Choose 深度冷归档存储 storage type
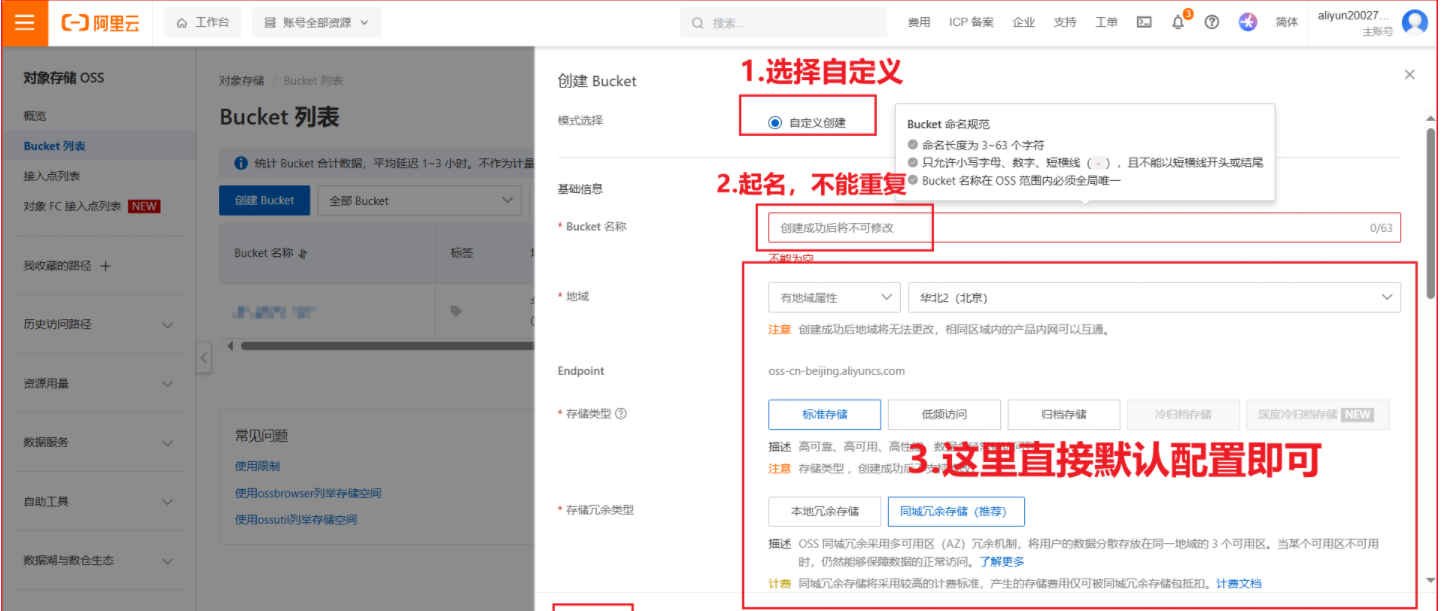 tap(1317, 414)
